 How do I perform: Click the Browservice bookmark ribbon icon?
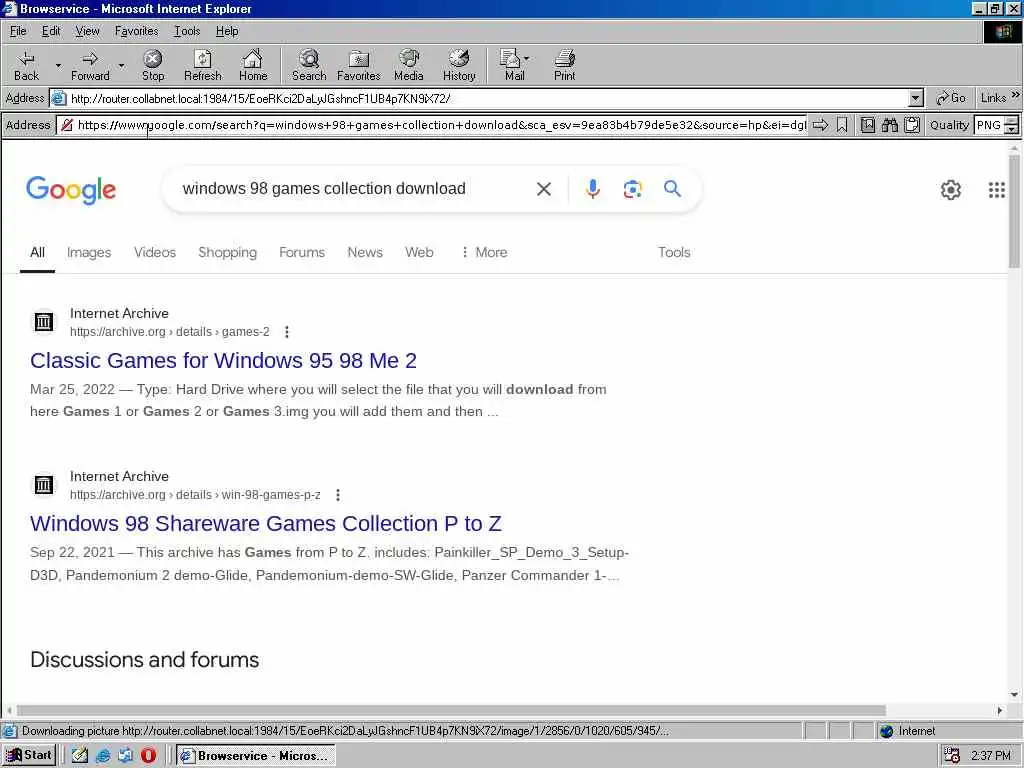click(842, 125)
